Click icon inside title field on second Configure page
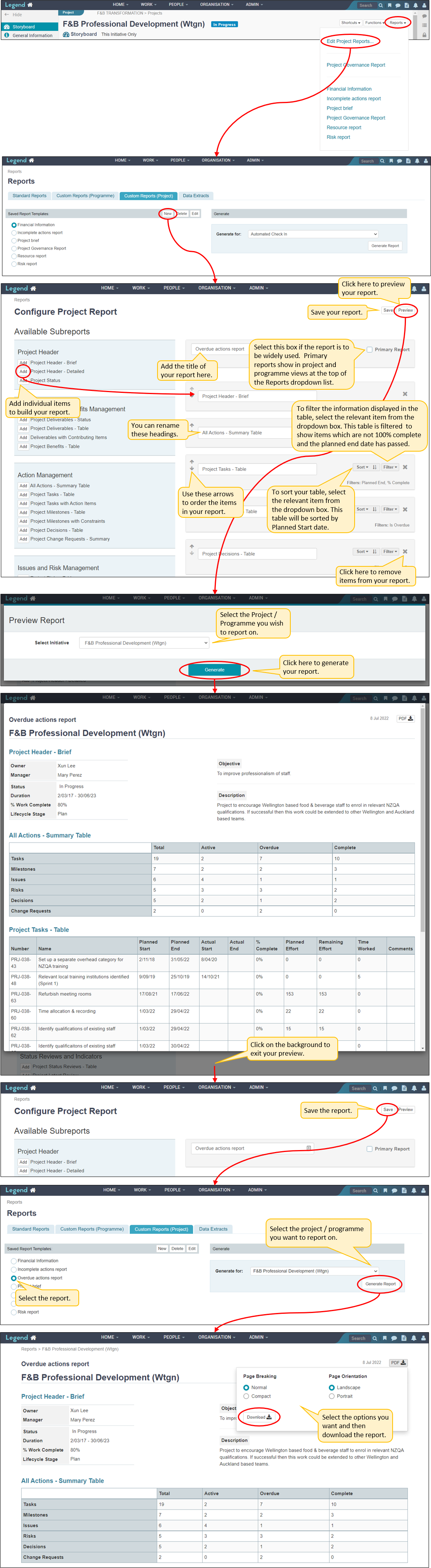Screen dimensions: 431x1568 click(309, 1148)
